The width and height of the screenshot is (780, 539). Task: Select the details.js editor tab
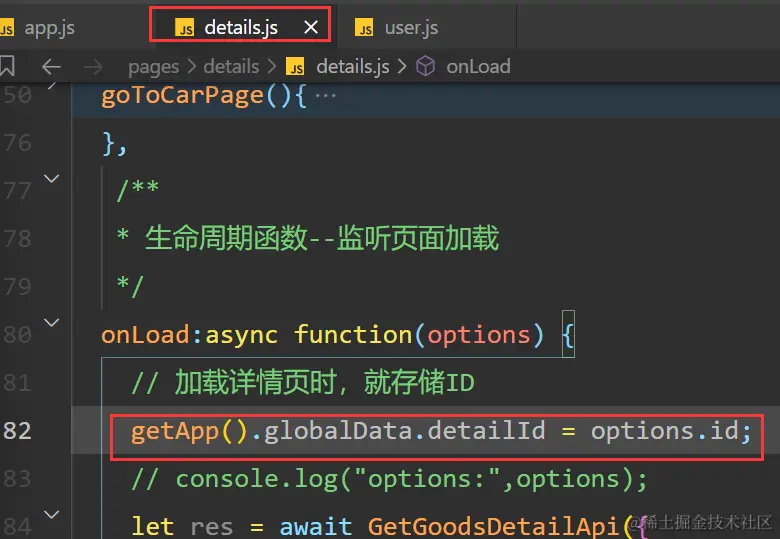[241, 27]
